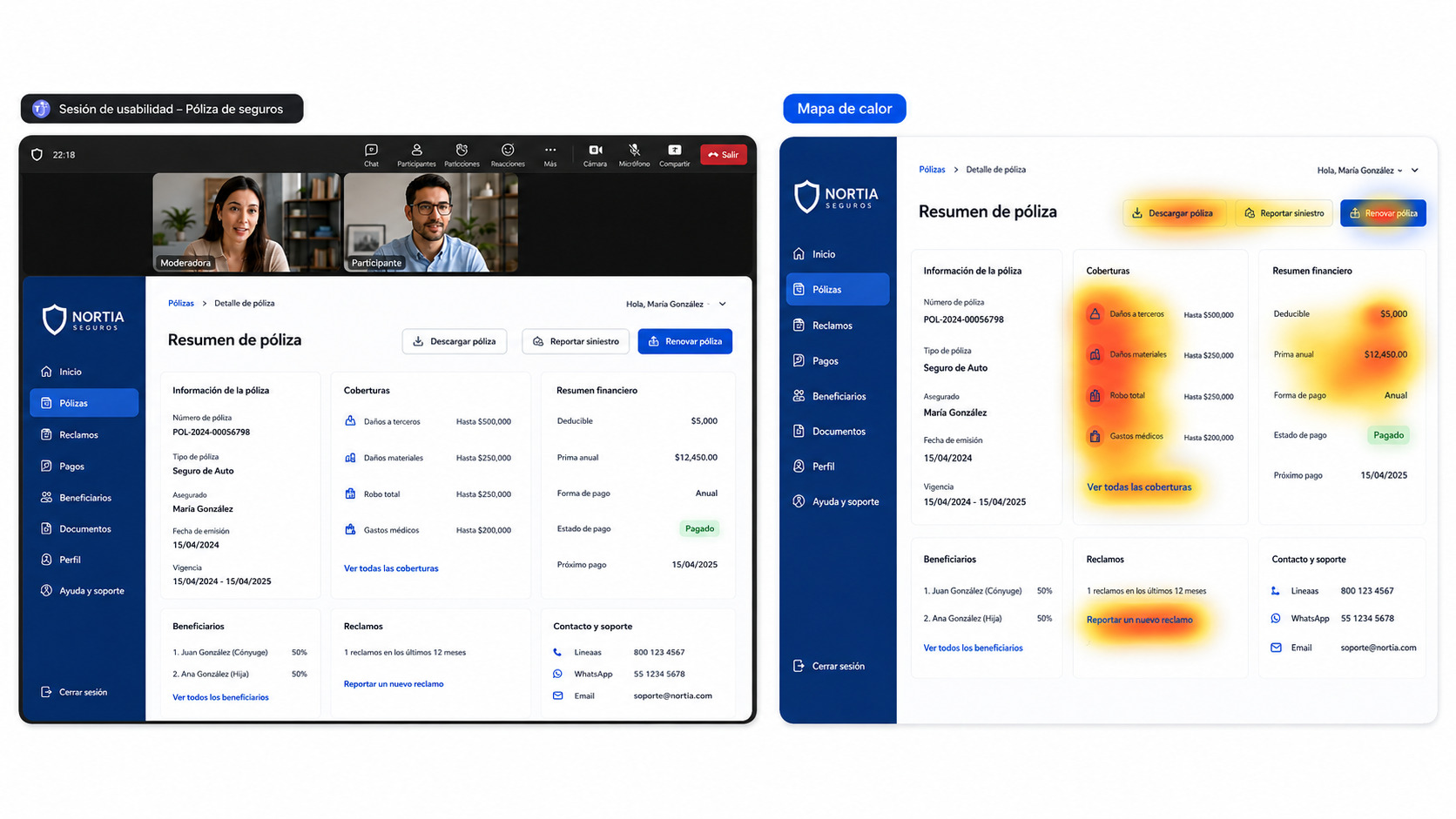
Task: Select the Participante video thumbnail
Action: [431, 222]
